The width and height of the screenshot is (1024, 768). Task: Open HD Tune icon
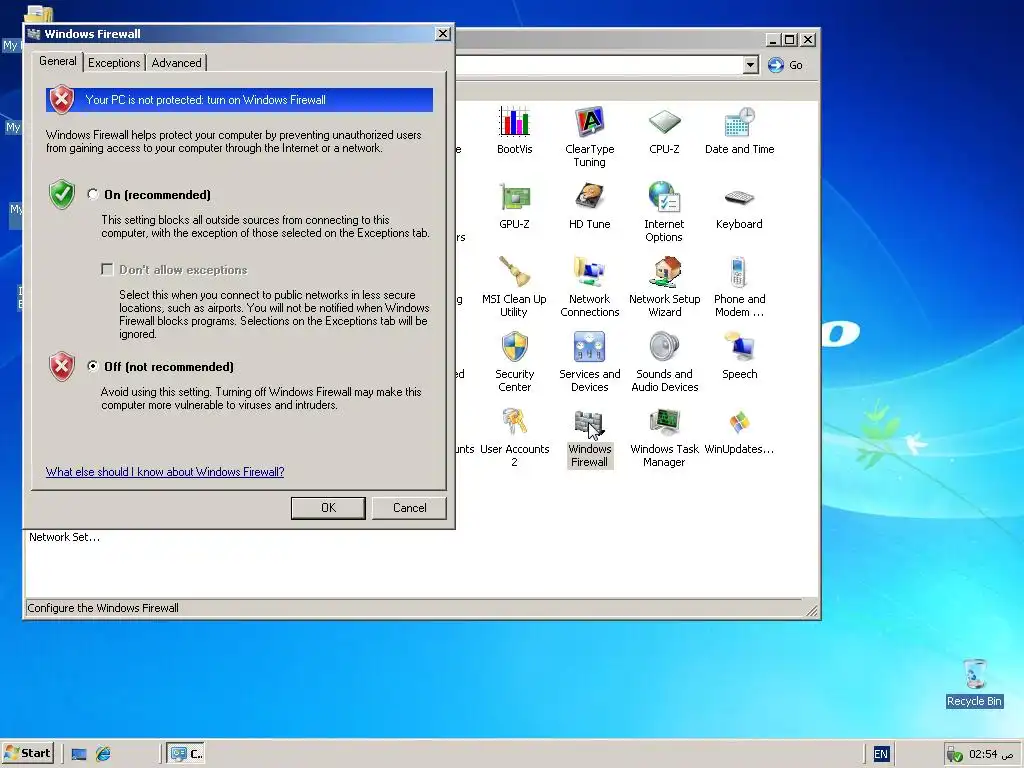click(x=589, y=206)
